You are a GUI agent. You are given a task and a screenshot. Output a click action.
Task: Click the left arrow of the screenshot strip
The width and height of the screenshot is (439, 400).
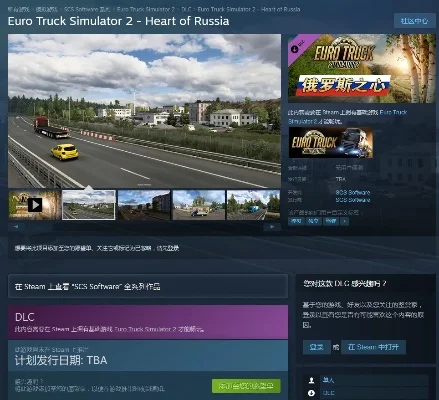pos(16,227)
